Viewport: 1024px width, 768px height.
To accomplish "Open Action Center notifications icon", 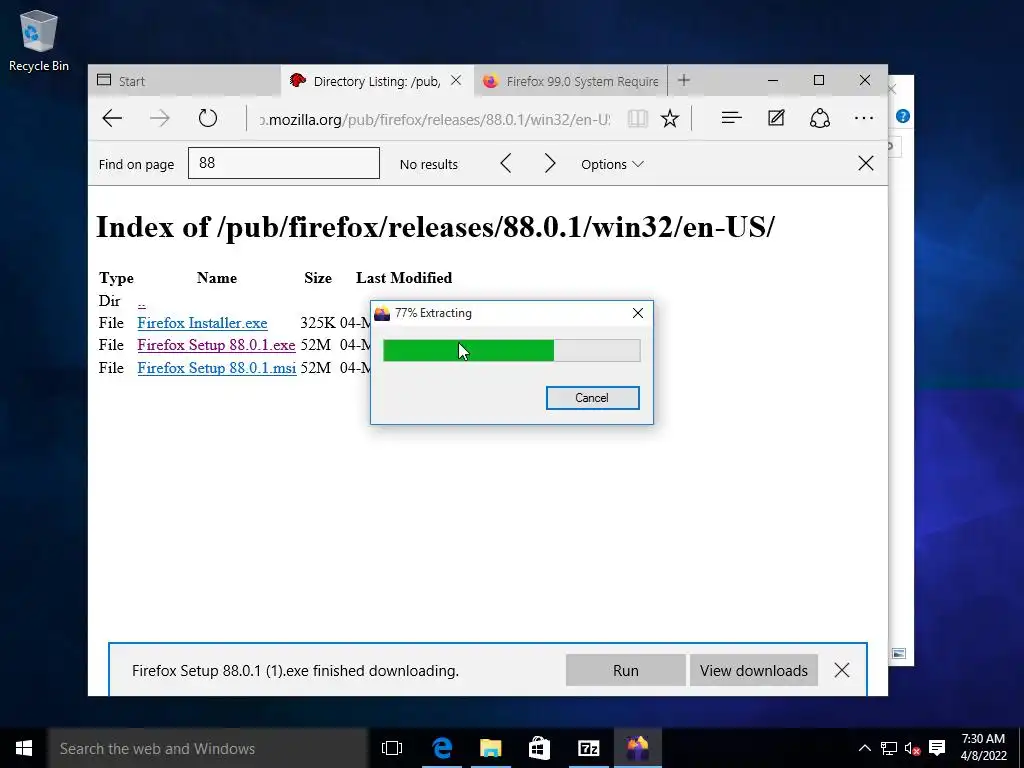I will click(x=937, y=748).
